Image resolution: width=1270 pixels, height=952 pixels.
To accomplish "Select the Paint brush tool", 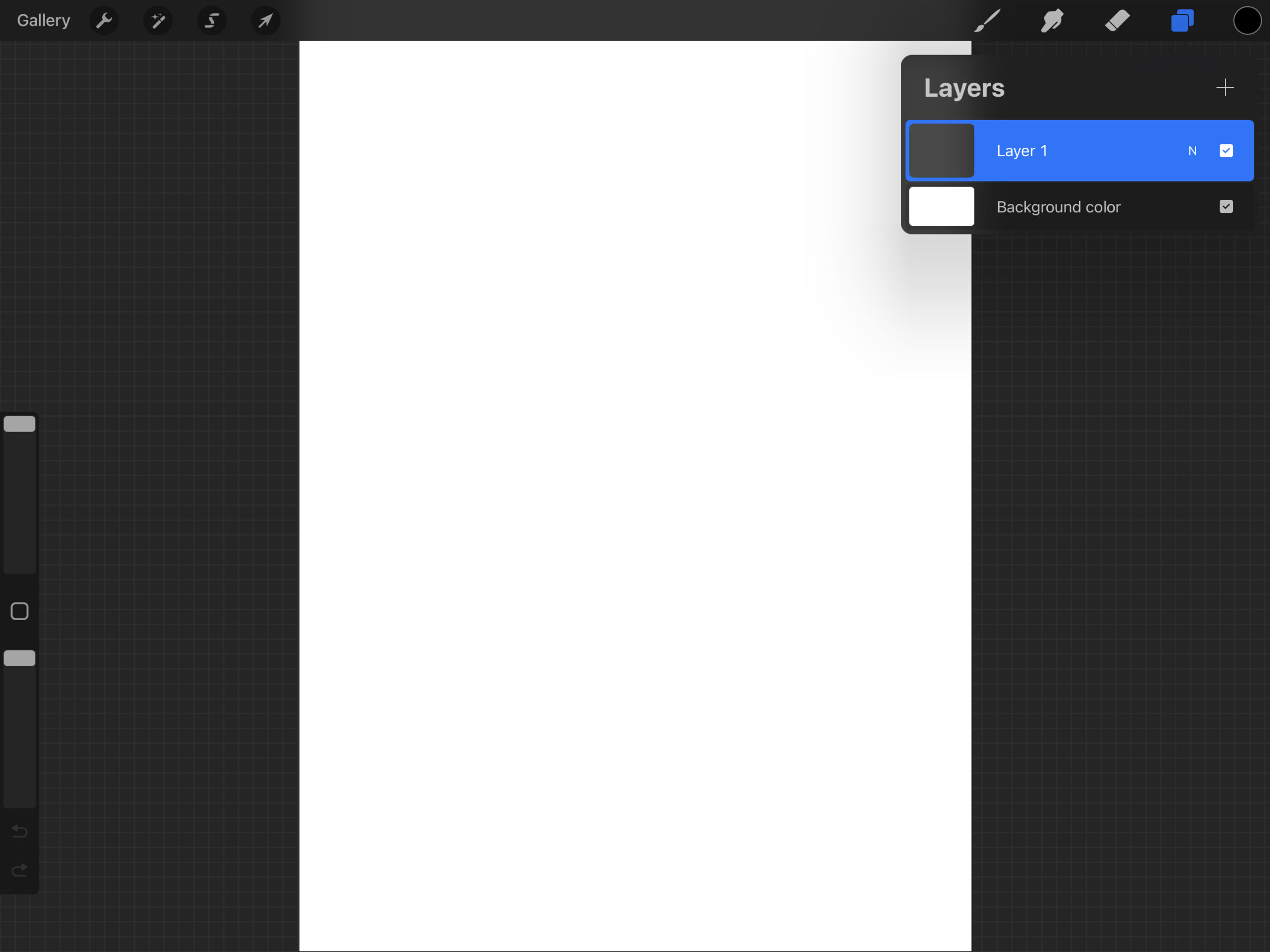I will 987,21.
